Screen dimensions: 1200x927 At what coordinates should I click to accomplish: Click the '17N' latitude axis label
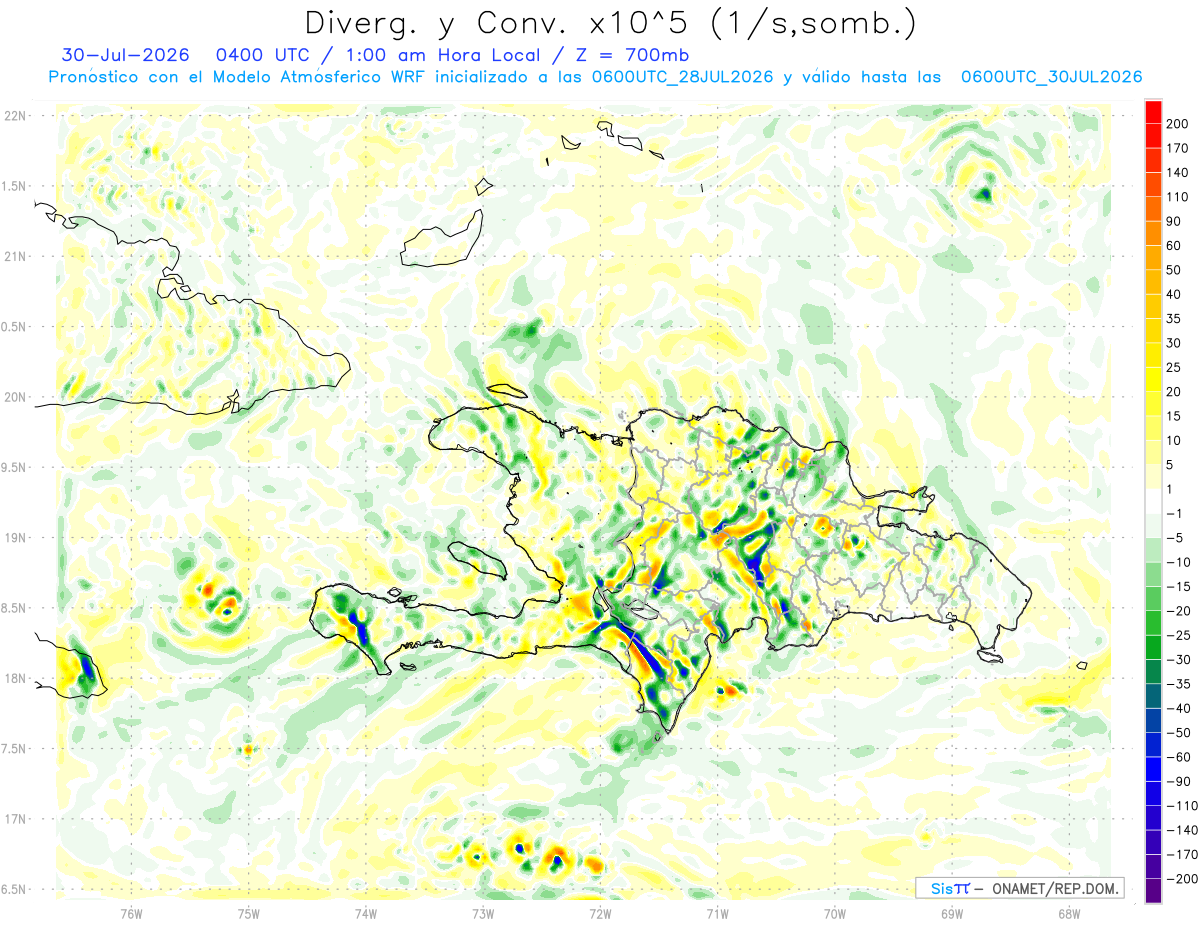[x=15, y=820]
